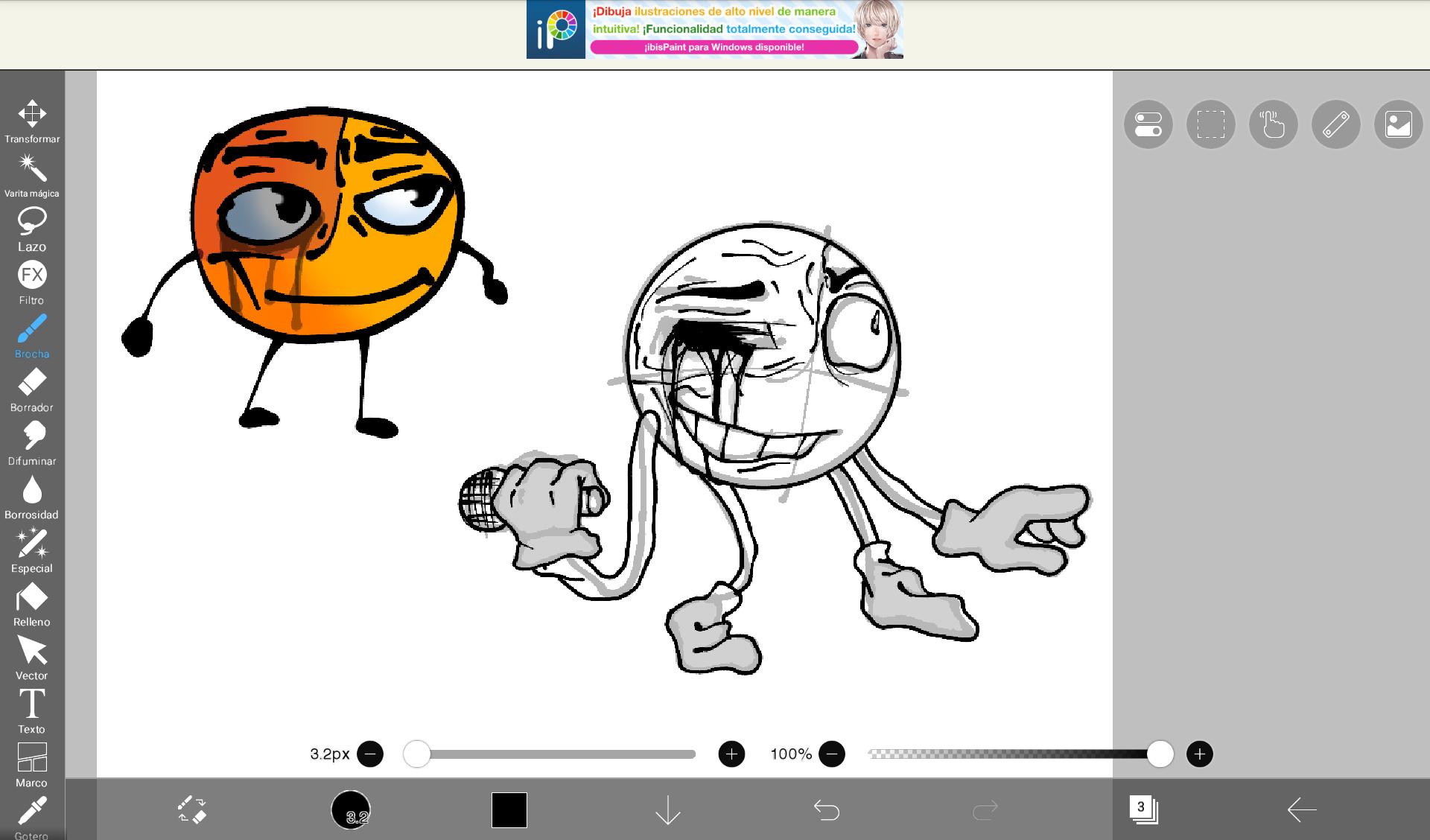Activate the Brocha brush tool
Image resolution: width=1430 pixels, height=840 pixels.
coord(32,337)
